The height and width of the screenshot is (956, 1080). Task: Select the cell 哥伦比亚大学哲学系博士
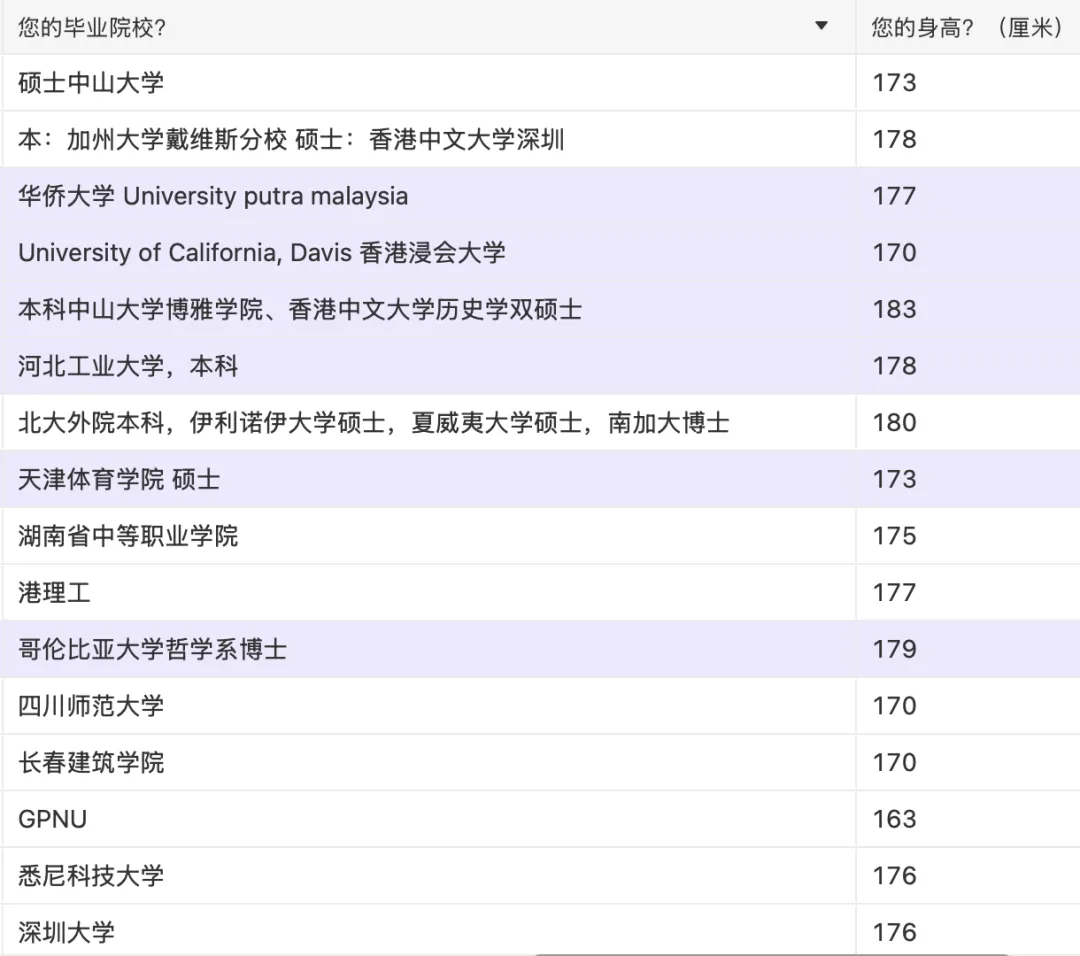pos(428,649)
